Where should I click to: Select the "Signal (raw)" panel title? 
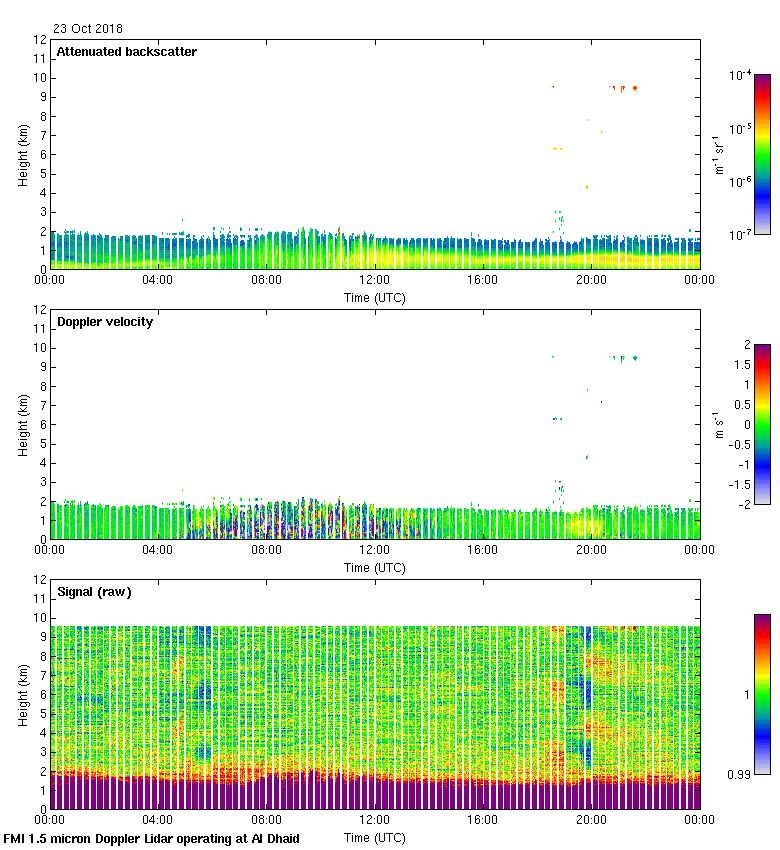click(x=94, y=591)
